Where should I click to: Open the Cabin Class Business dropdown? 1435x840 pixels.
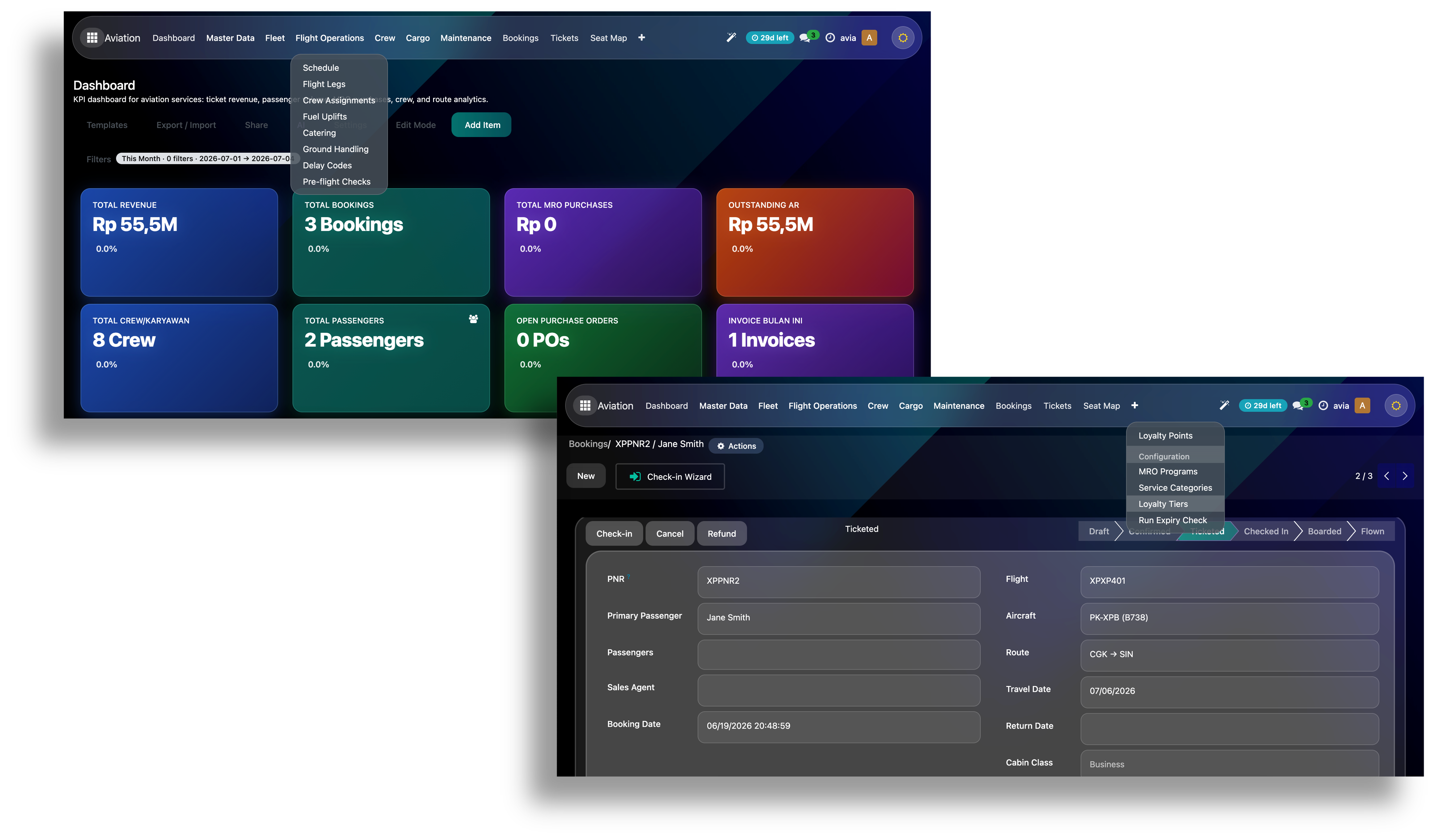point(1229,764)
